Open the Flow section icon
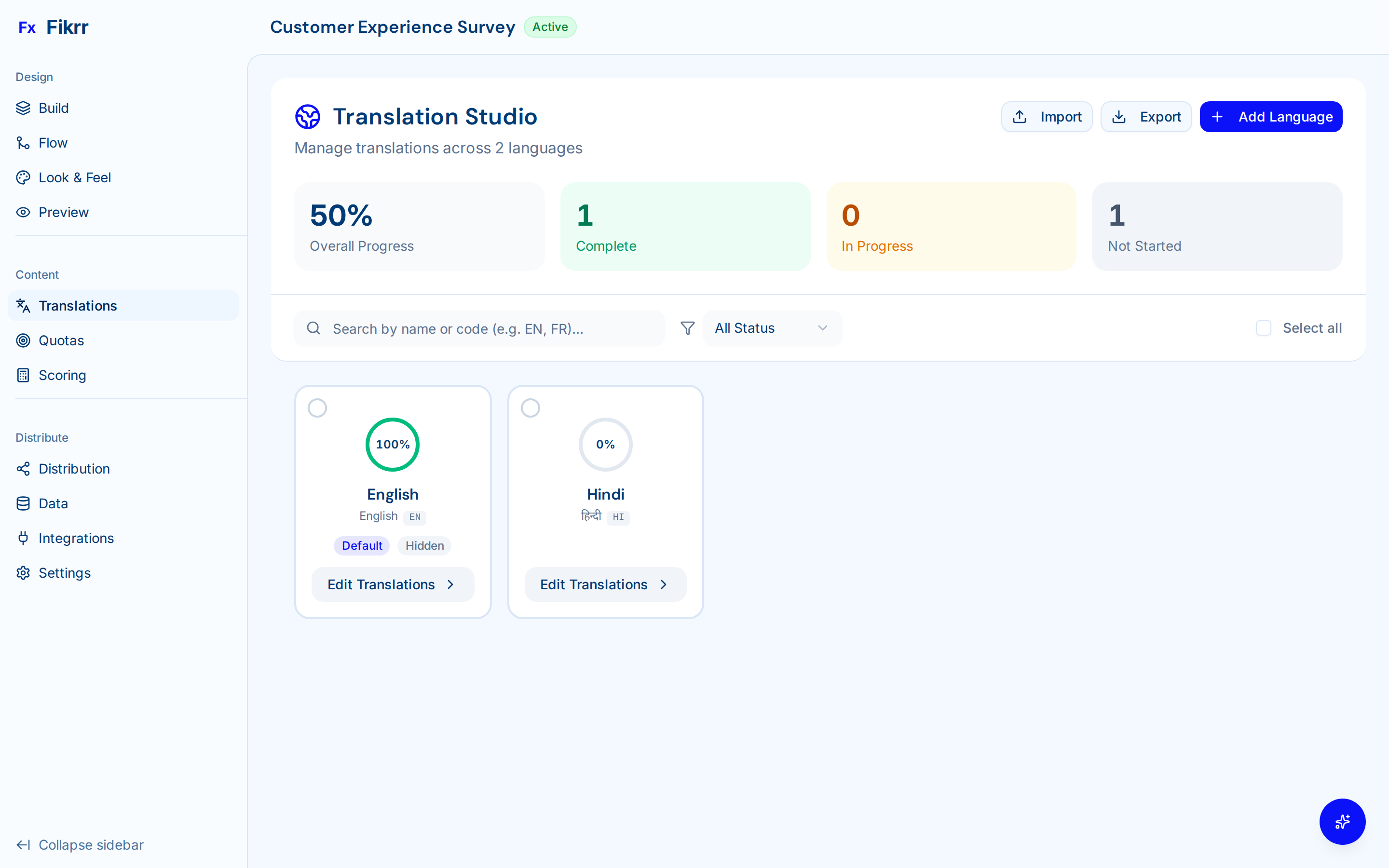The height and width of the screenshot is (868, 1389). pos(23,142)
